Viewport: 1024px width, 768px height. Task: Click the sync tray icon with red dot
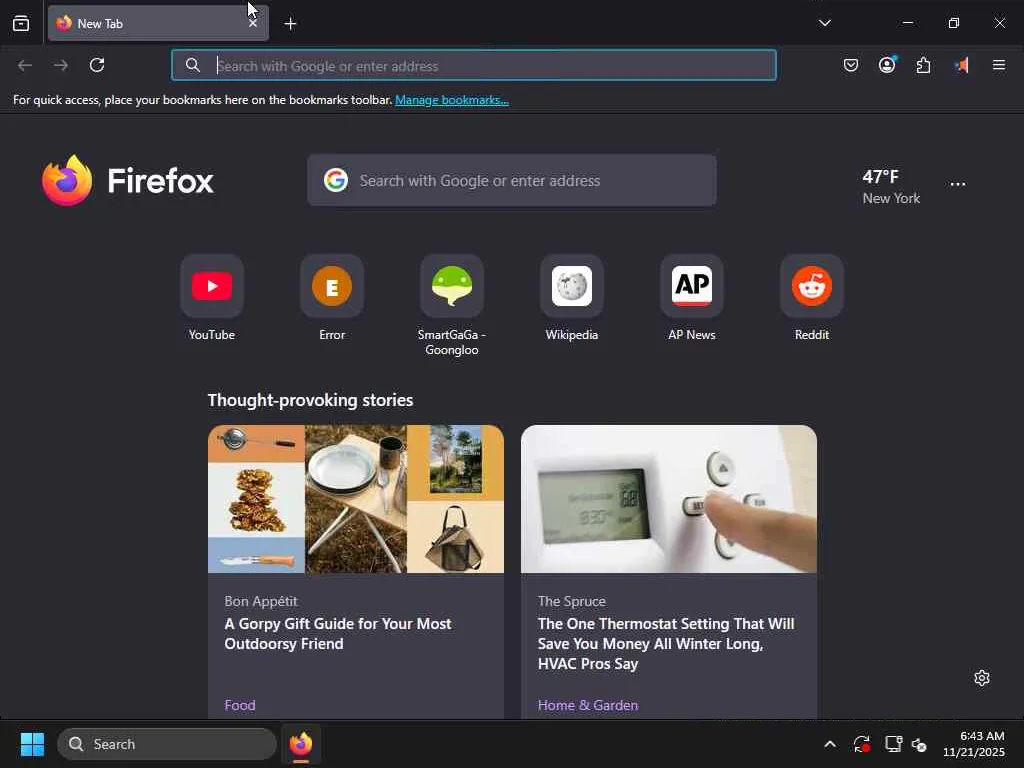tap(861, 744)
